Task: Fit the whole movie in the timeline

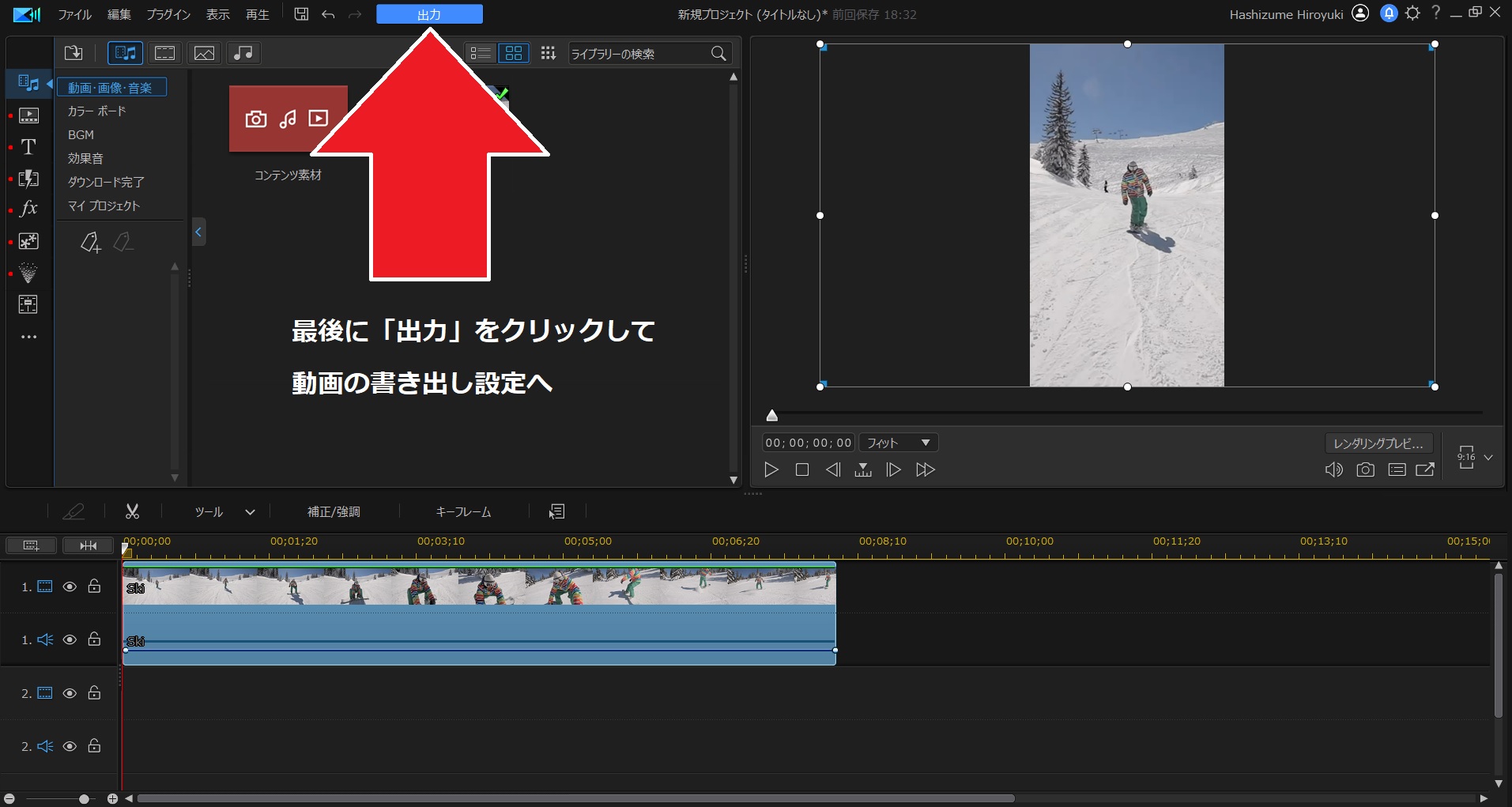Action: 88,545
